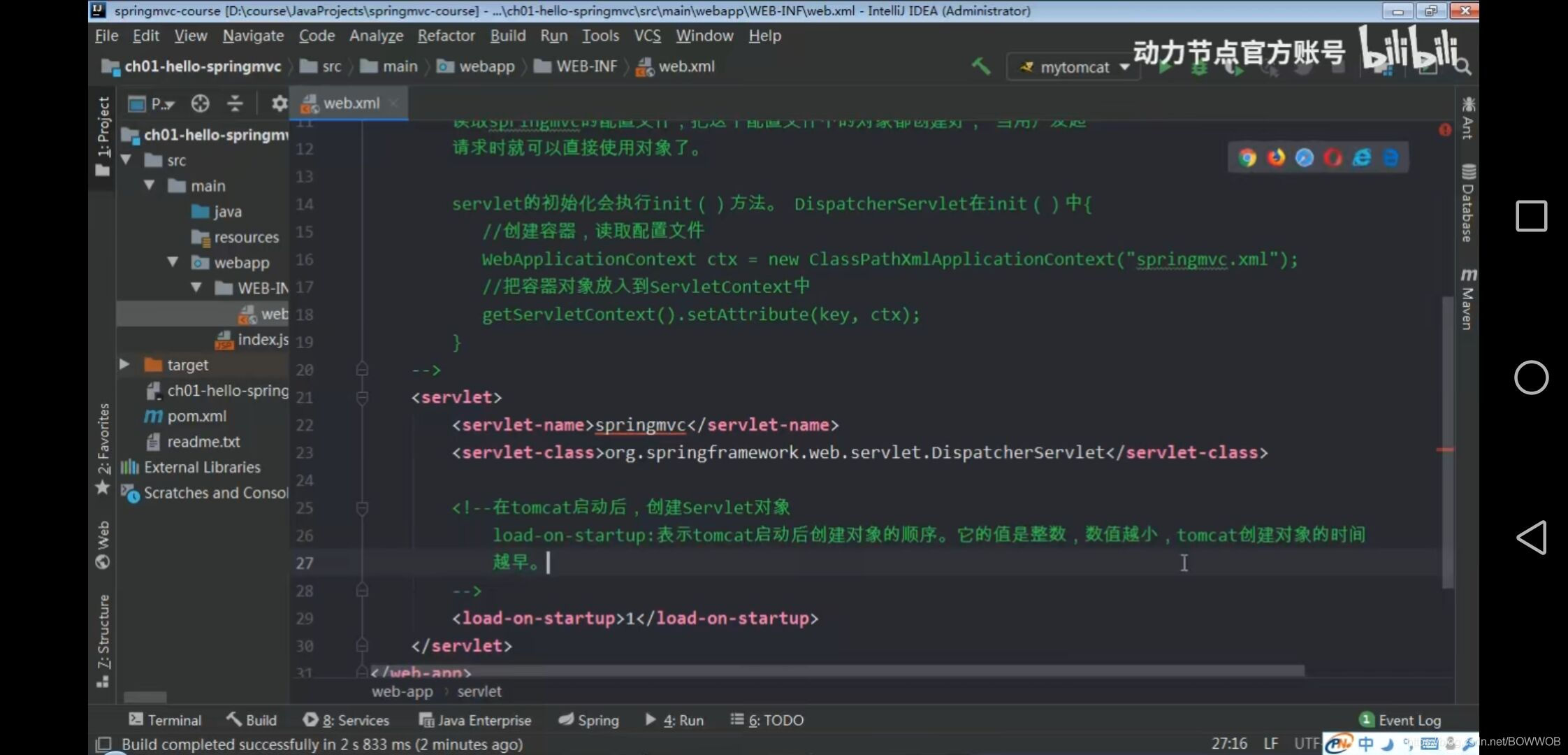Click locate file crosshair icon
The width and height of the screenshot is (1568, 755).
[201, 104]
